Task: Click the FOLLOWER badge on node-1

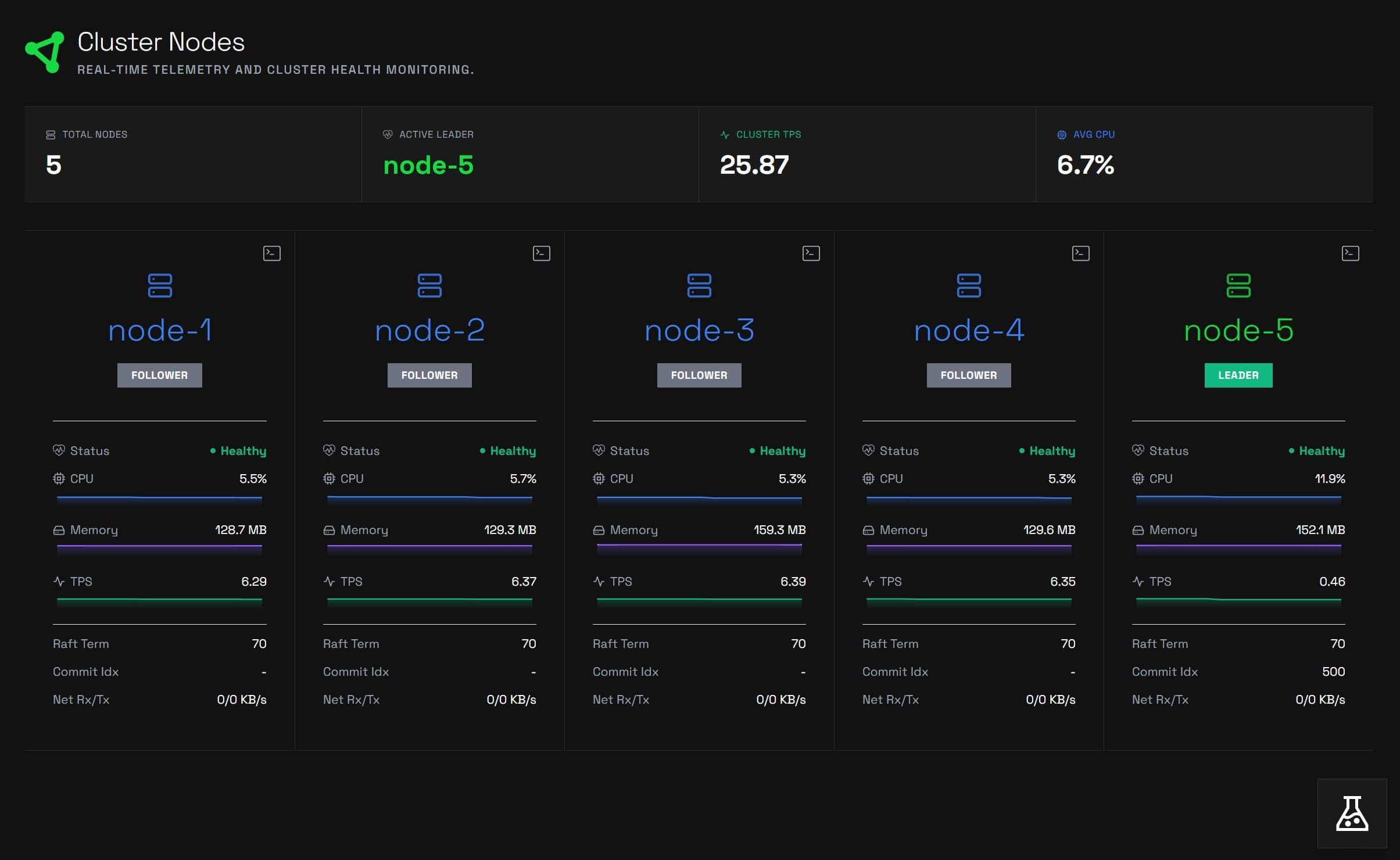Action: [160, 375]
